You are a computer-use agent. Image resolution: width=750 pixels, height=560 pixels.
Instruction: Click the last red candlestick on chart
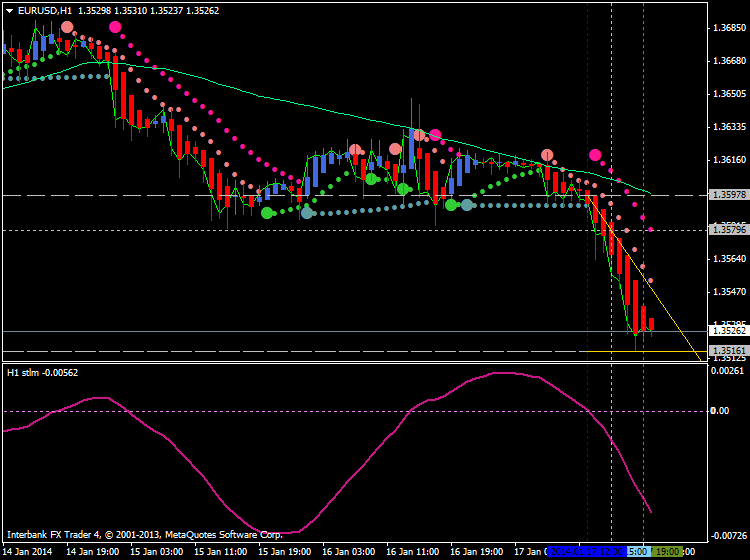pyautogui.click(x=652, y=324)
